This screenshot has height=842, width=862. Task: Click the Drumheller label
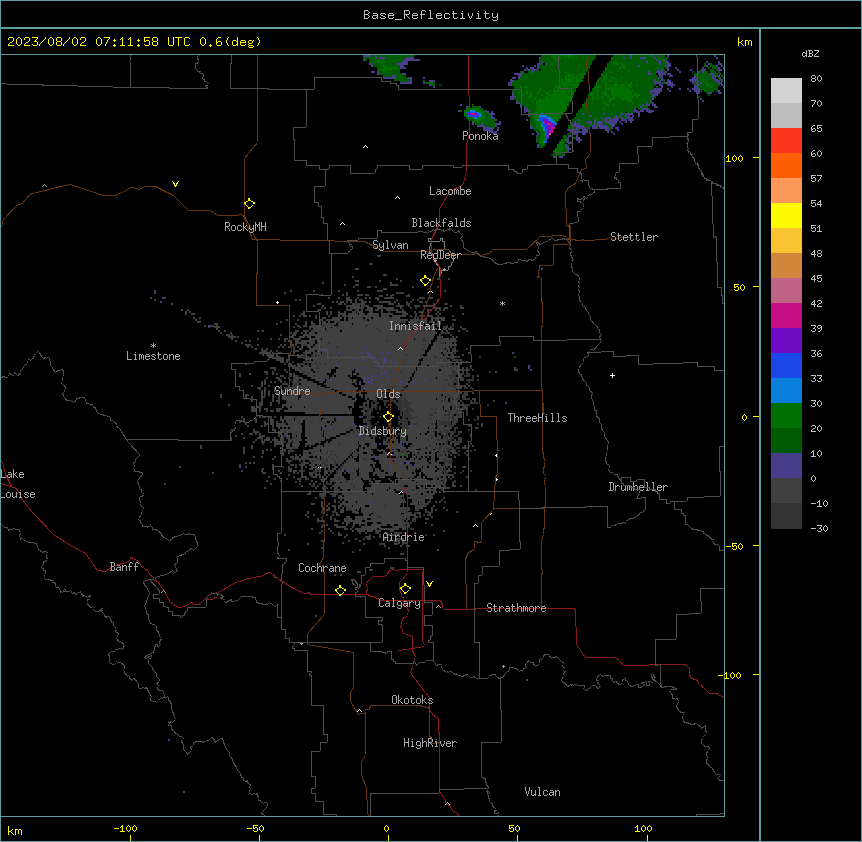point(638,487)
